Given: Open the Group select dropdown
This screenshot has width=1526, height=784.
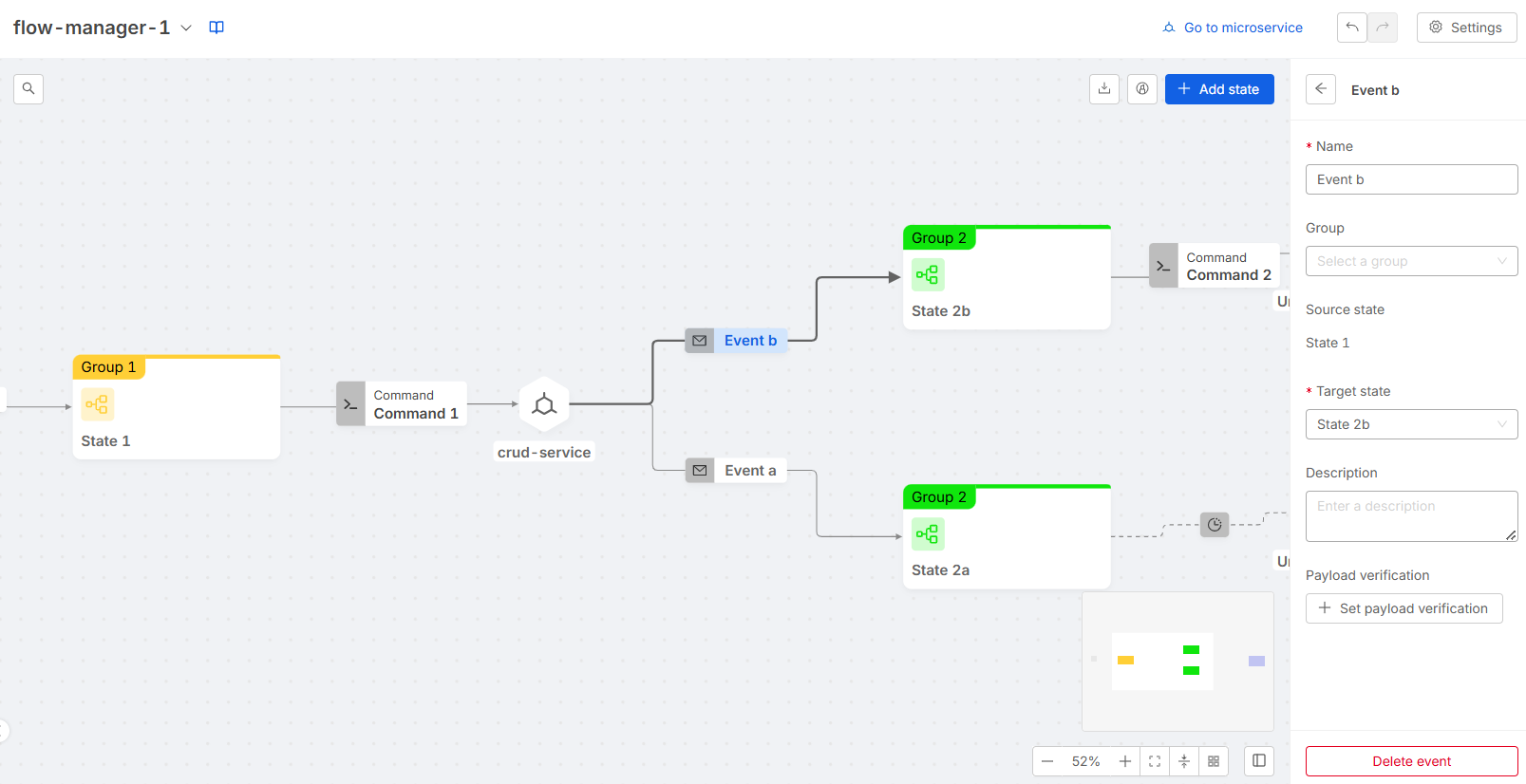Looking at the screenshot, I should coord(1411,261).
